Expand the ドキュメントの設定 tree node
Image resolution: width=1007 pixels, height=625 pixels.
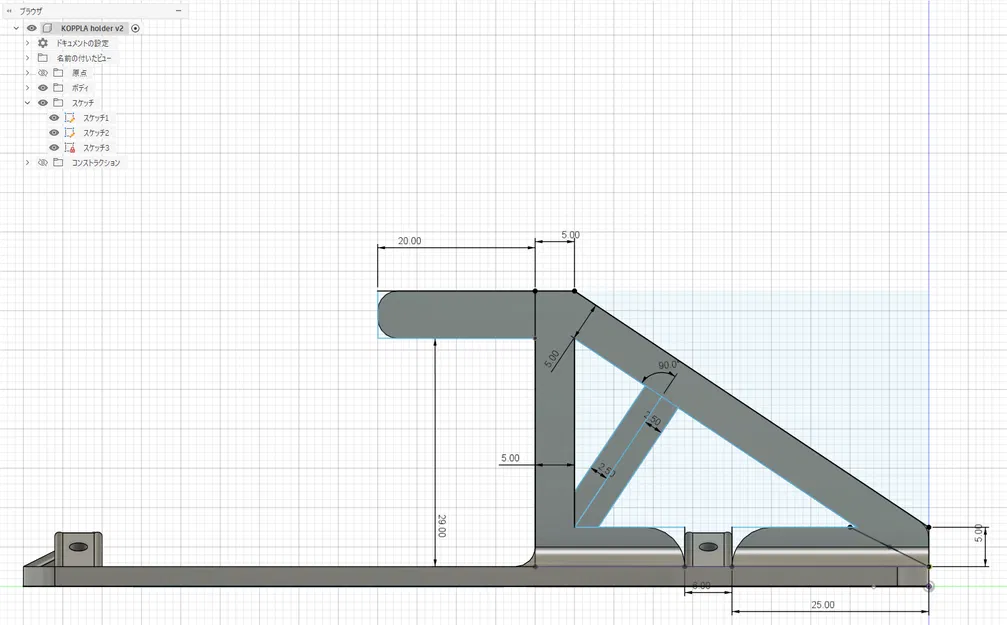[x=27, y=44]
